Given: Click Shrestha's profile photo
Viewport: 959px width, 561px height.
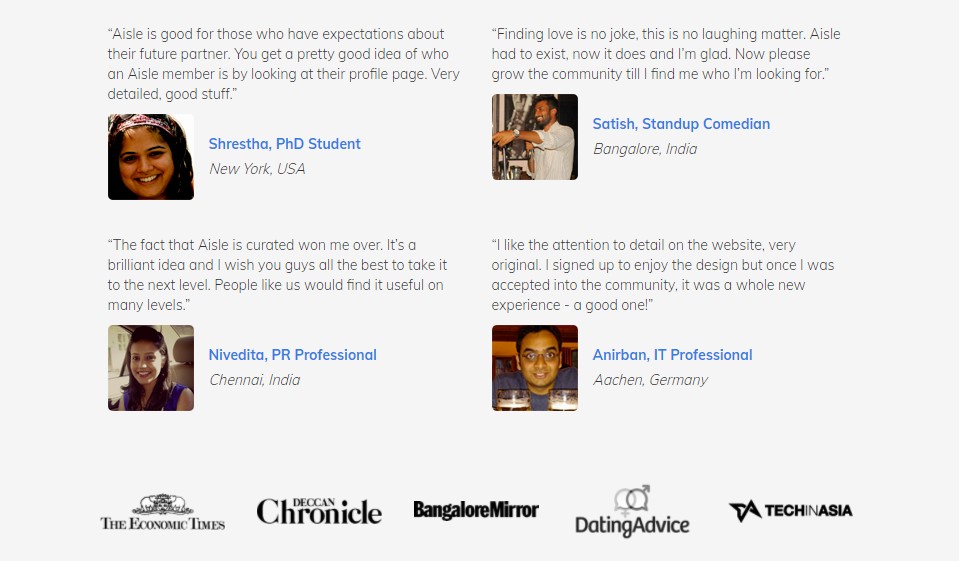Looking at the screenshot, I should point(151,157).
